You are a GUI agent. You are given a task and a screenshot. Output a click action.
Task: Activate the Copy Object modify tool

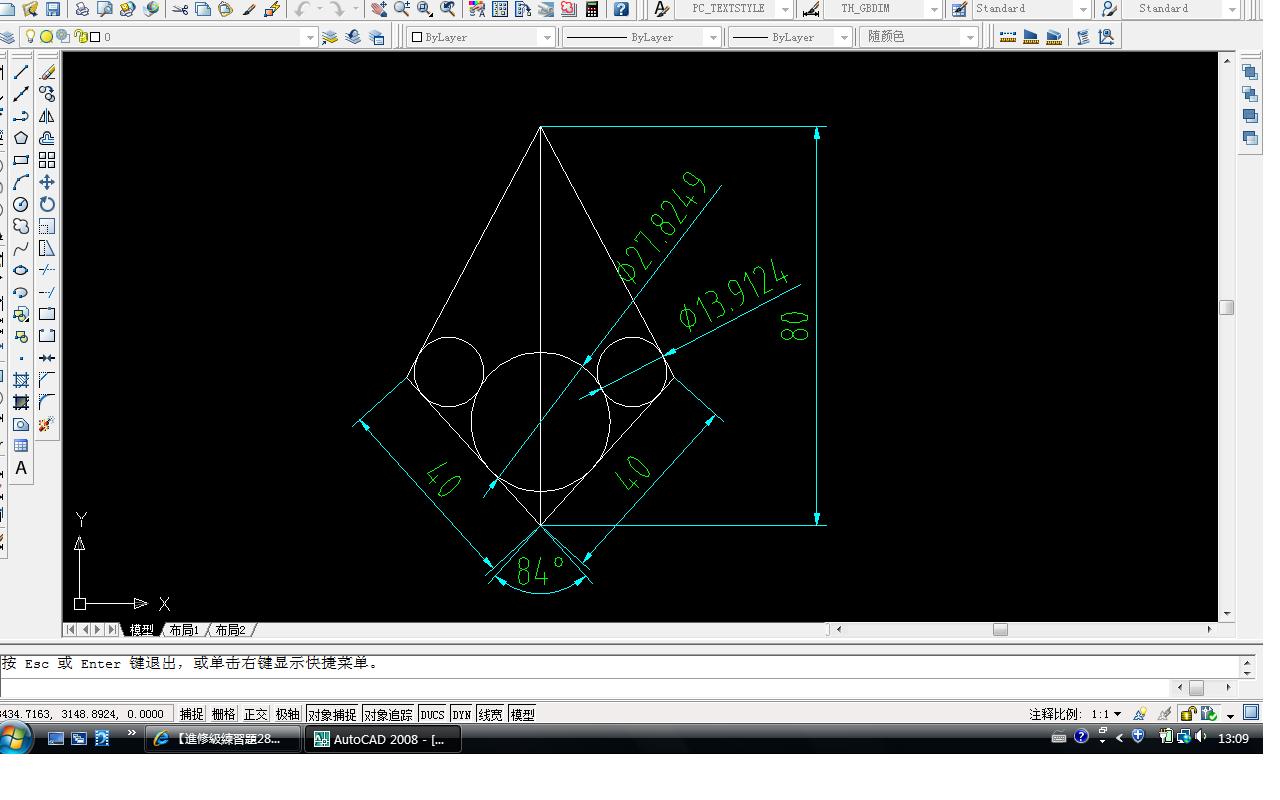[x=47, y=94]
